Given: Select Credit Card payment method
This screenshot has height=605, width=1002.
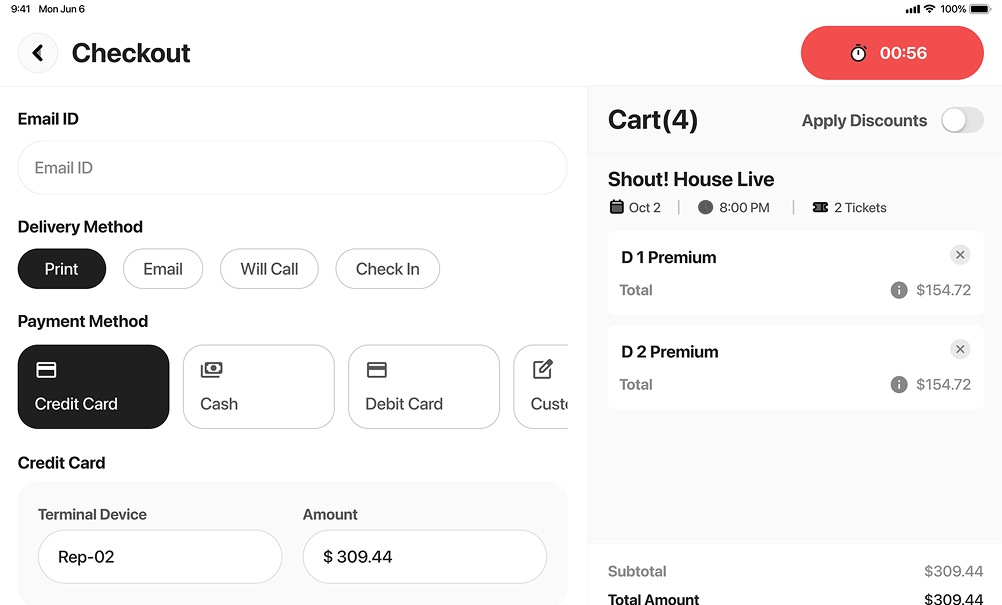Looking at the screenshot, I should [93, 387].
